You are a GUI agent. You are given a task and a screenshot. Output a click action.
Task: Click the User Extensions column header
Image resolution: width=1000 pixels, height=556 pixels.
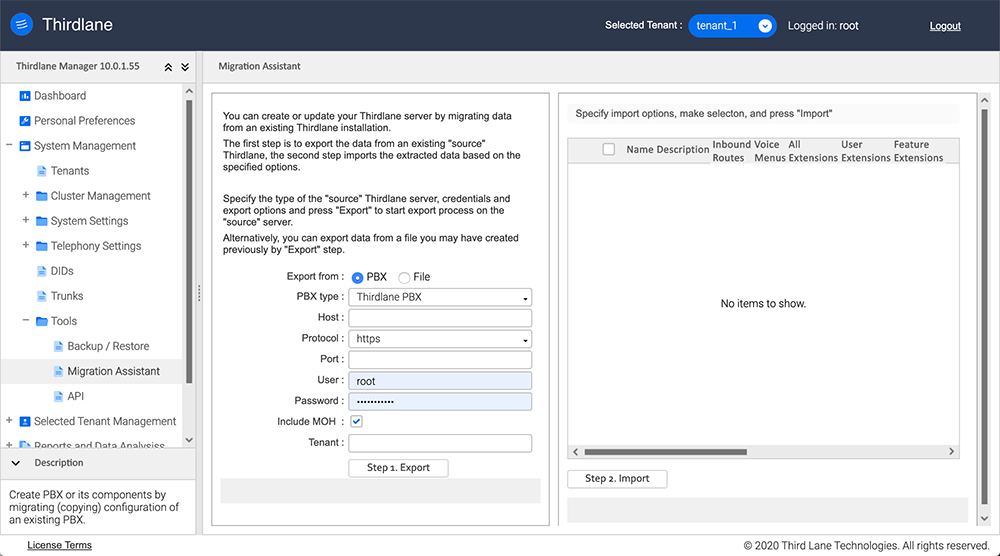(865, 151)
